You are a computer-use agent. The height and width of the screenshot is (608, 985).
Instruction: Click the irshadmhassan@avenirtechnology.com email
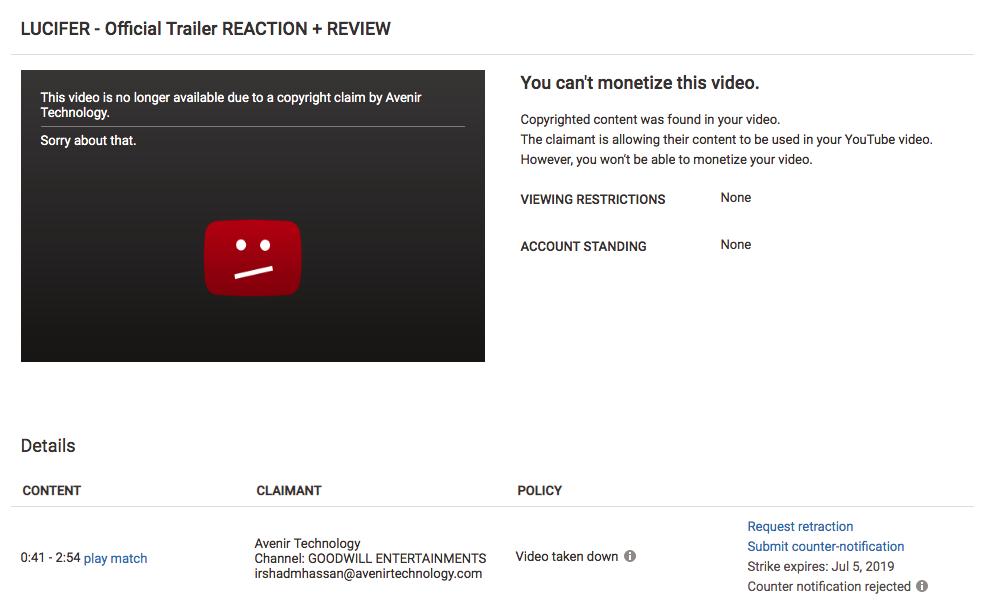pyautogui.click(x=368, y=573)
